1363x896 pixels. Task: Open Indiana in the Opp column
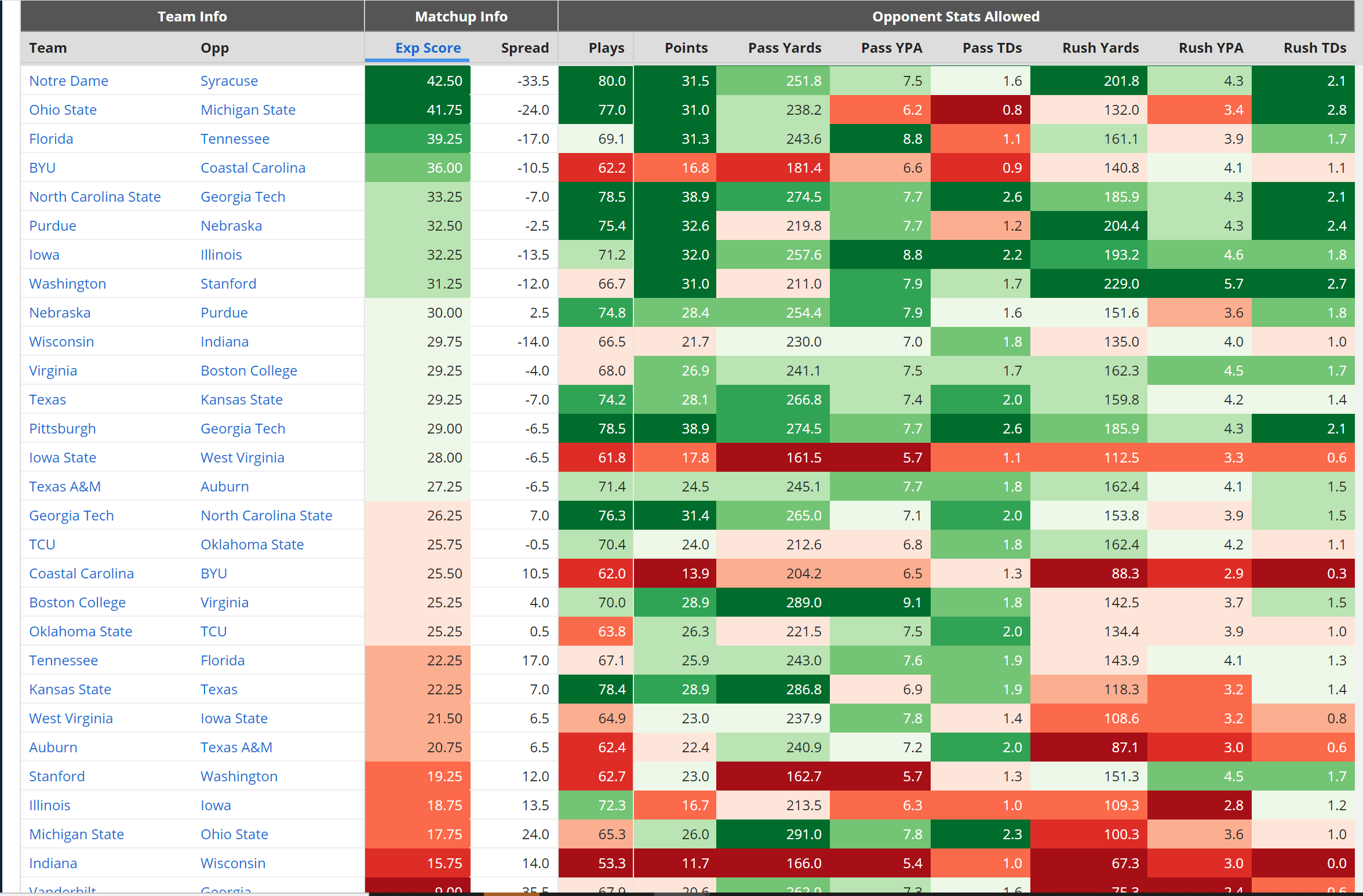pos(224,341)
